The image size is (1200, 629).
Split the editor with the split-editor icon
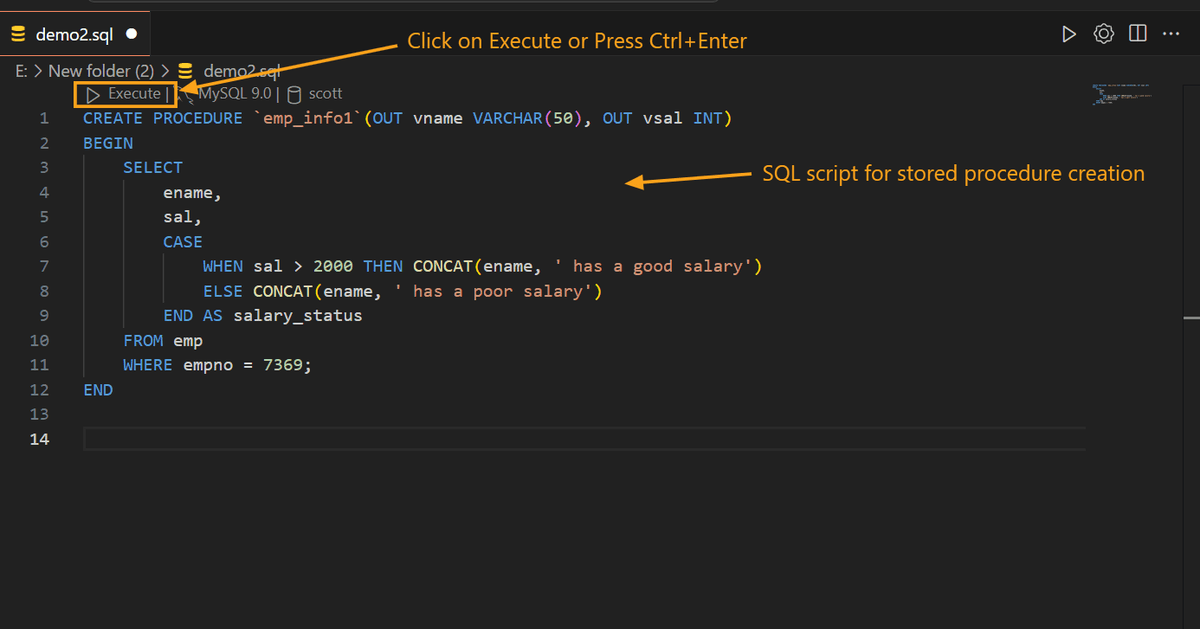tap(1137, 33)
